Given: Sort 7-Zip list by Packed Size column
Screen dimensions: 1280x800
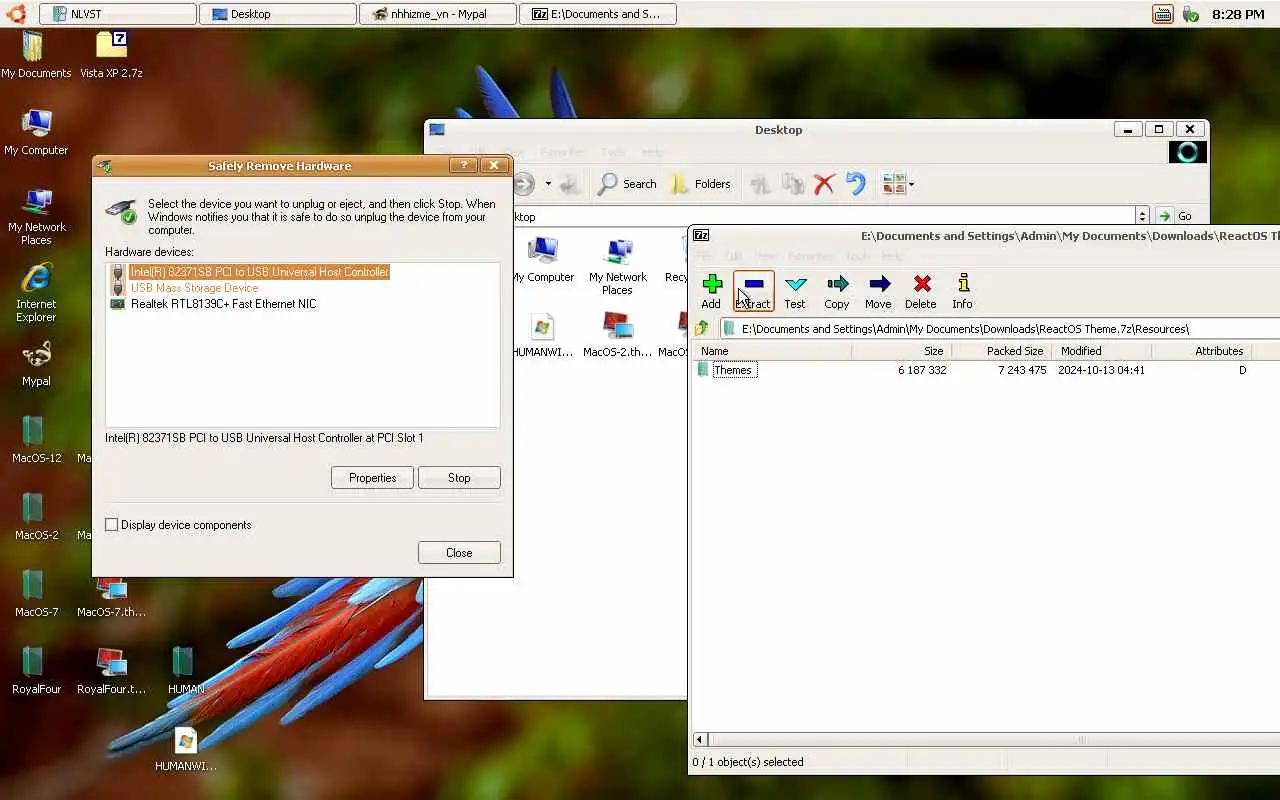Looking at the screenshot, I should pyautogui.click(x=1001, y=351).
